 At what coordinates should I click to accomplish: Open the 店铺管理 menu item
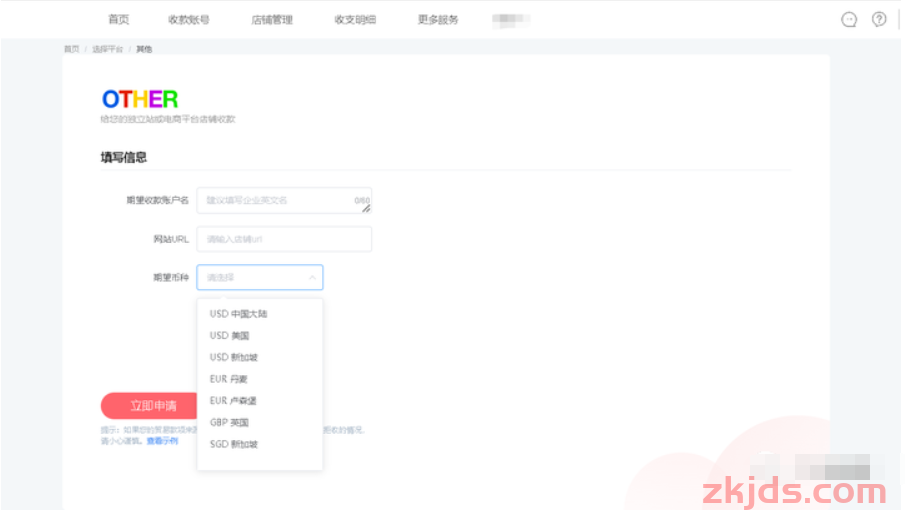[272, 20]
